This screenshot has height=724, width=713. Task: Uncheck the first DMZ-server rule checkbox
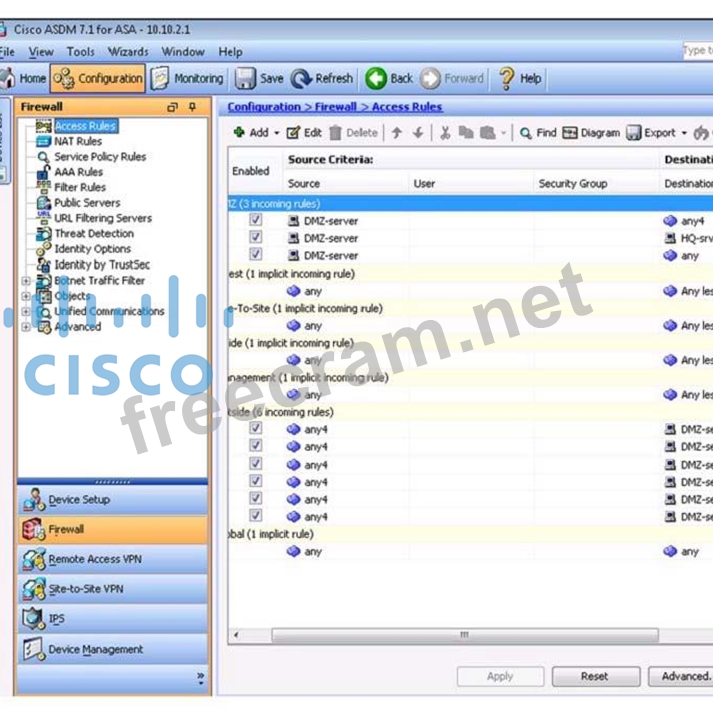pyautogui.click(x=256, y=220)
